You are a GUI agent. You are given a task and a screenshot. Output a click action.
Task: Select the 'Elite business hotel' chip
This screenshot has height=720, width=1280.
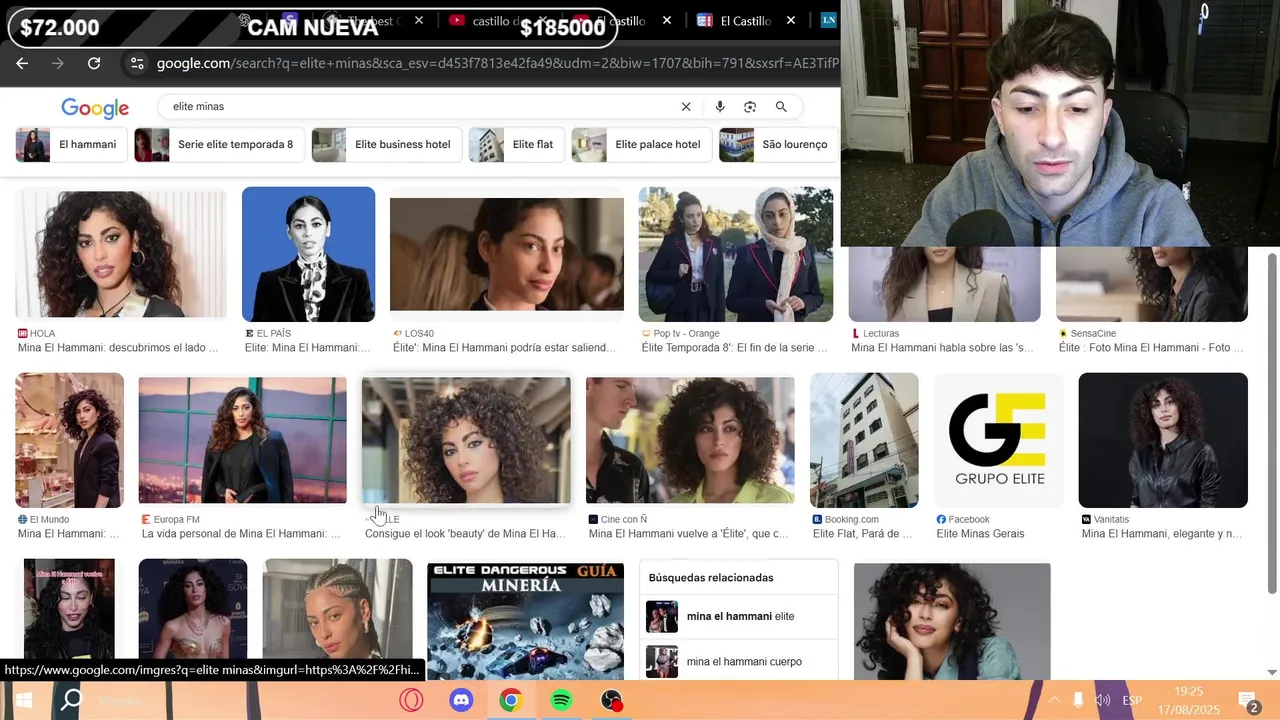[387, 145]
